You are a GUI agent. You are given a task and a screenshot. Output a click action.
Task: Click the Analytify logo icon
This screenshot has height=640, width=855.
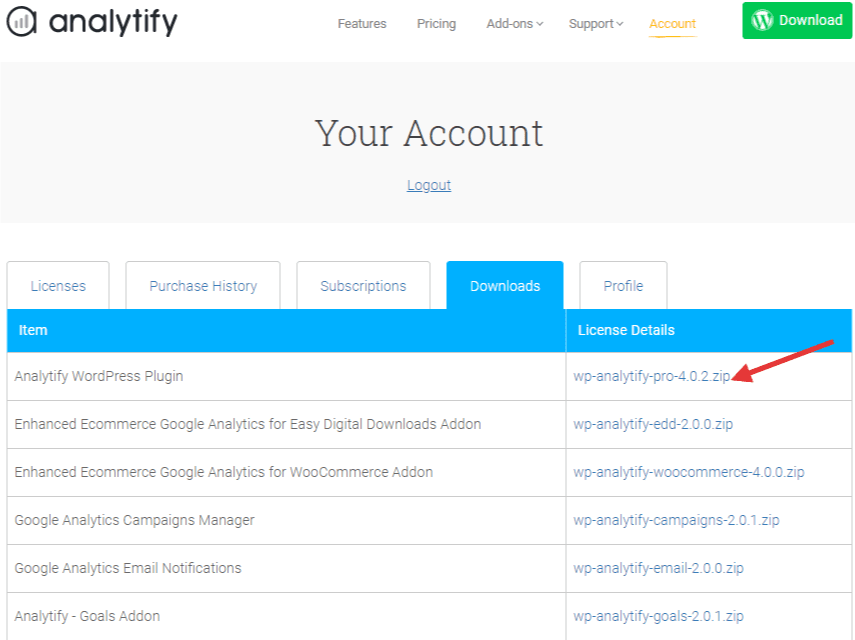21,21
